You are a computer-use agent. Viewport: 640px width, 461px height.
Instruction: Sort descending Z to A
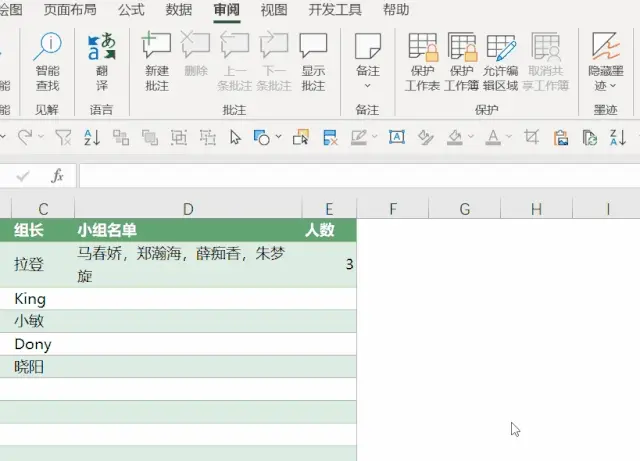pyautogui.click(x=618, y=138)
